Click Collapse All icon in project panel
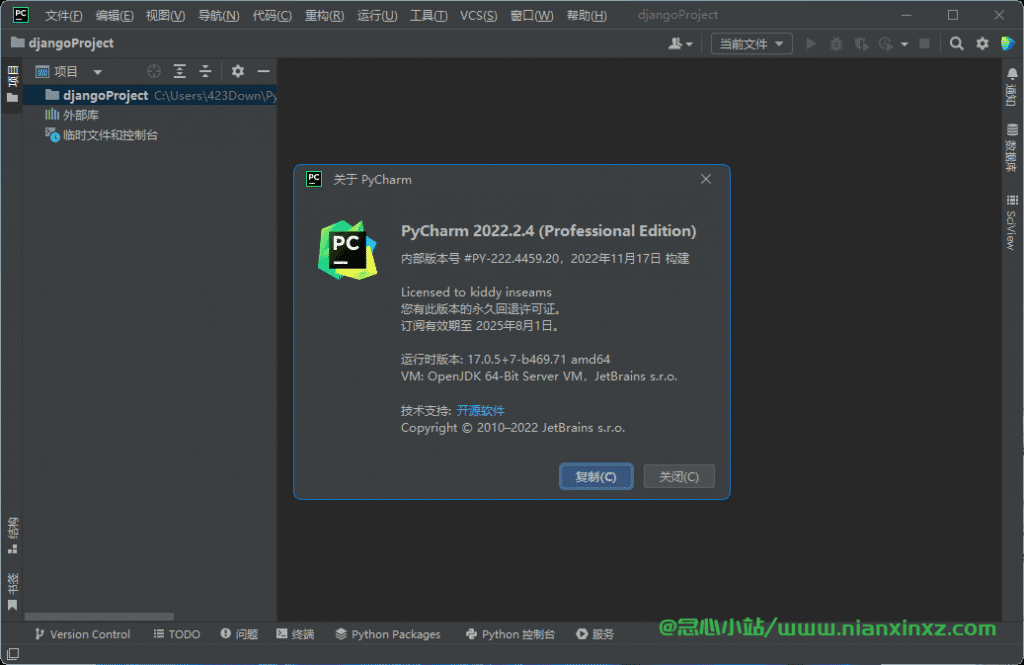The width and height of the screenshot is (1024, 665). coord(205,71)
